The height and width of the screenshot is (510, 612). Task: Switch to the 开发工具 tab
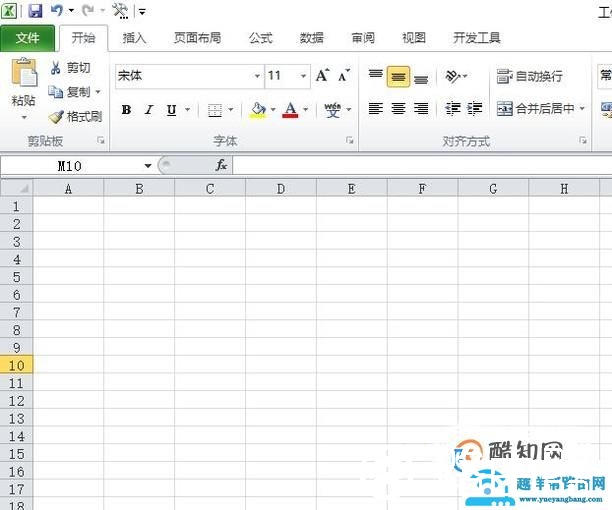pos(477,38)
